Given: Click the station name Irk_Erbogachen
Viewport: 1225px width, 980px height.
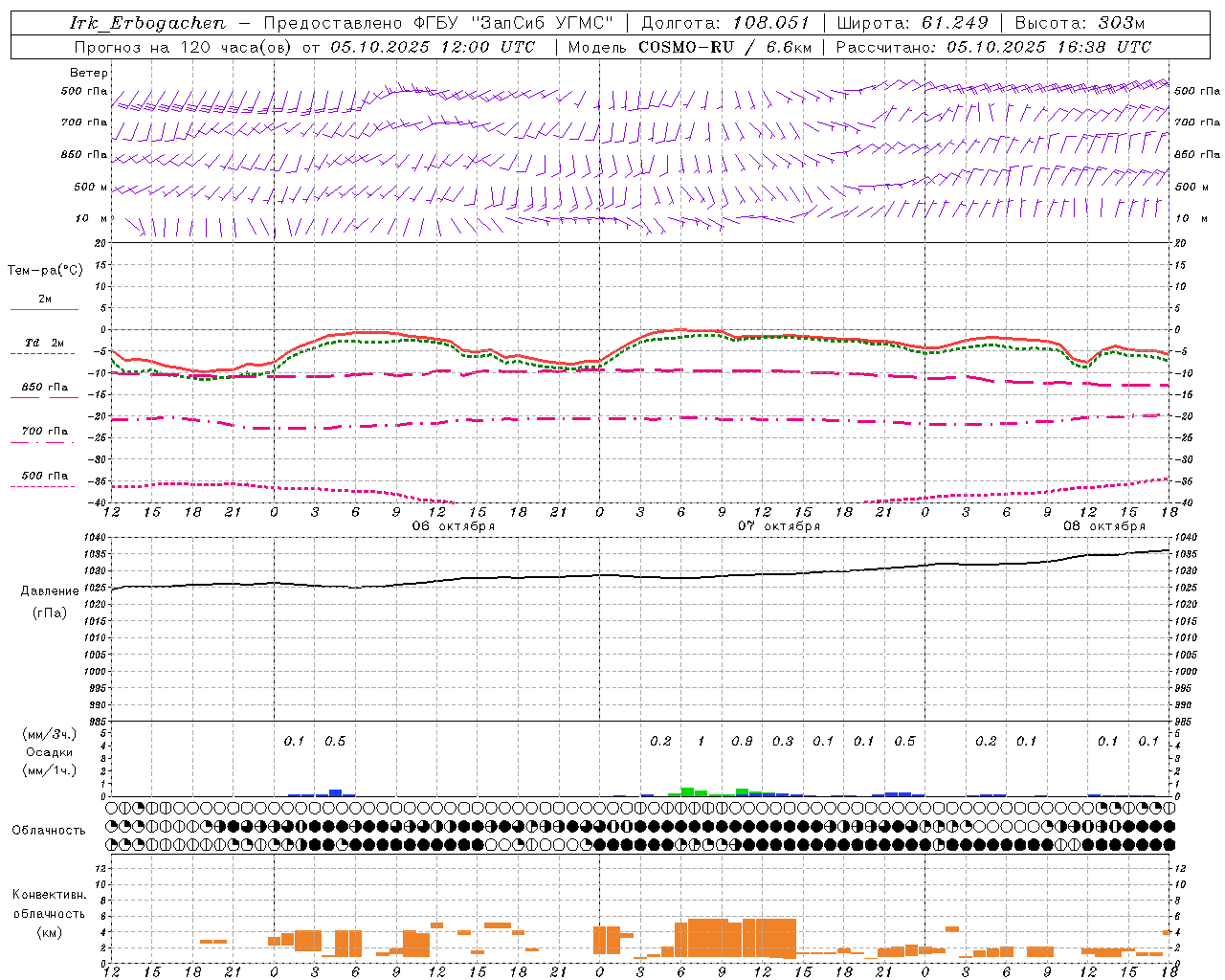Looking at the screenshot, I should (x=147, y=23).
